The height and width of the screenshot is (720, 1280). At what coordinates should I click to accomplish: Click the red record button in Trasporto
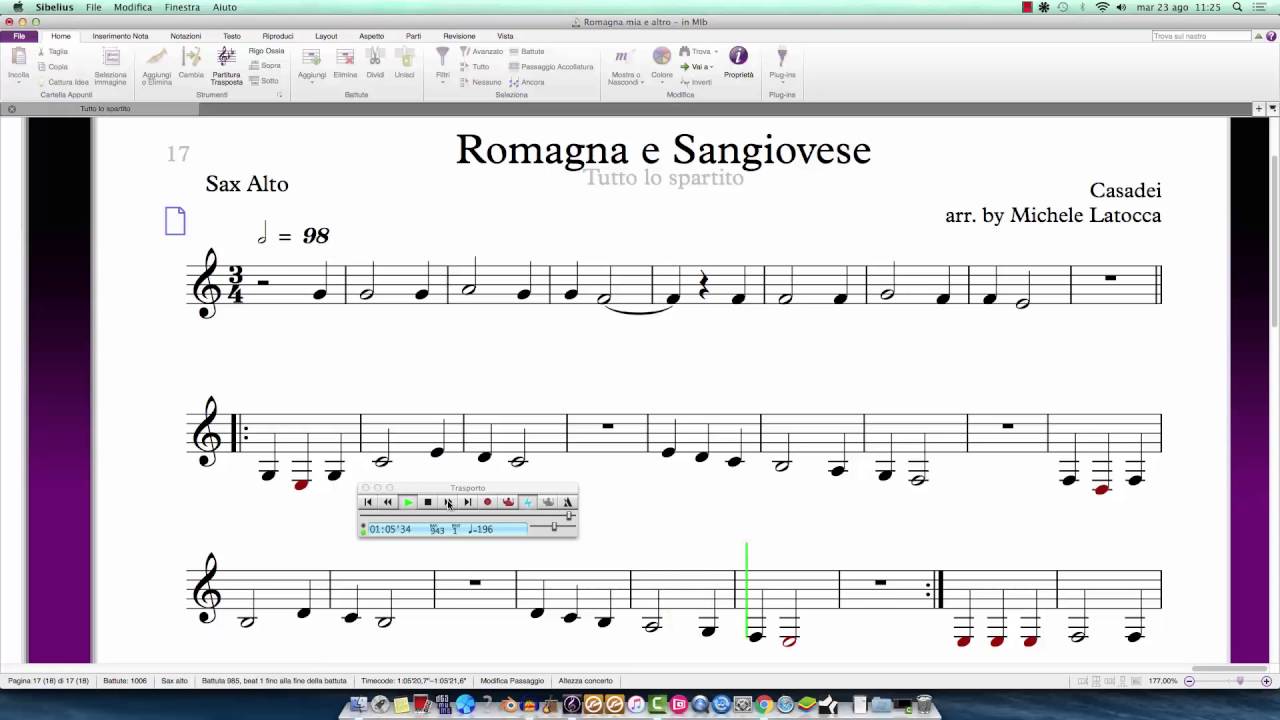coord(488,502)
